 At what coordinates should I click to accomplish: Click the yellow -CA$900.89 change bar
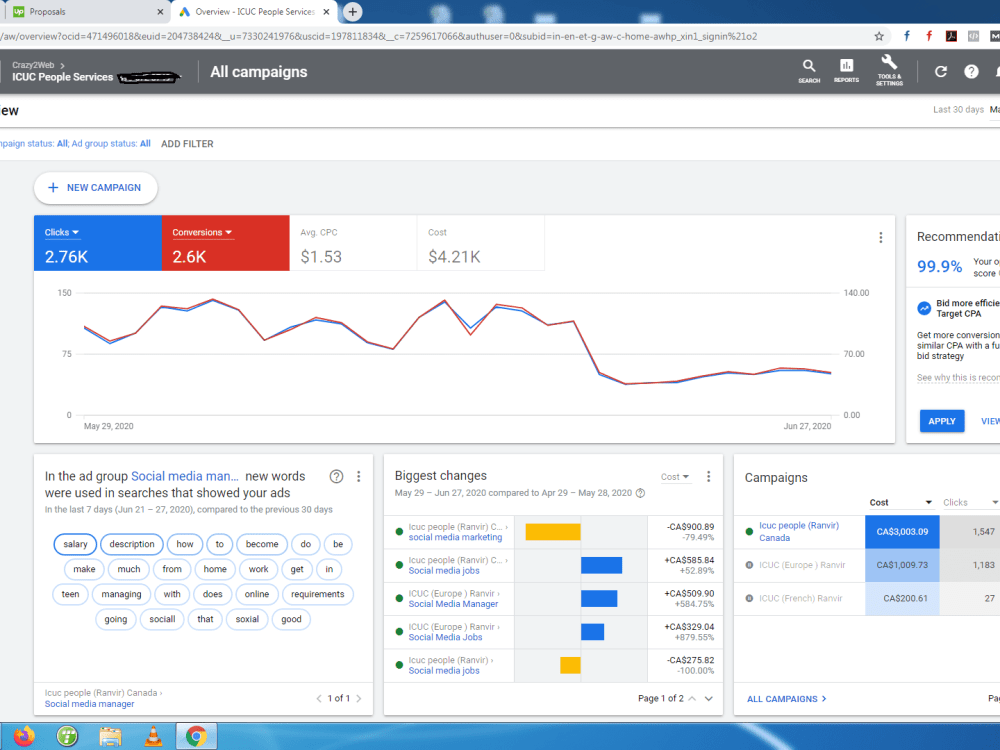(x=553, y=532)
